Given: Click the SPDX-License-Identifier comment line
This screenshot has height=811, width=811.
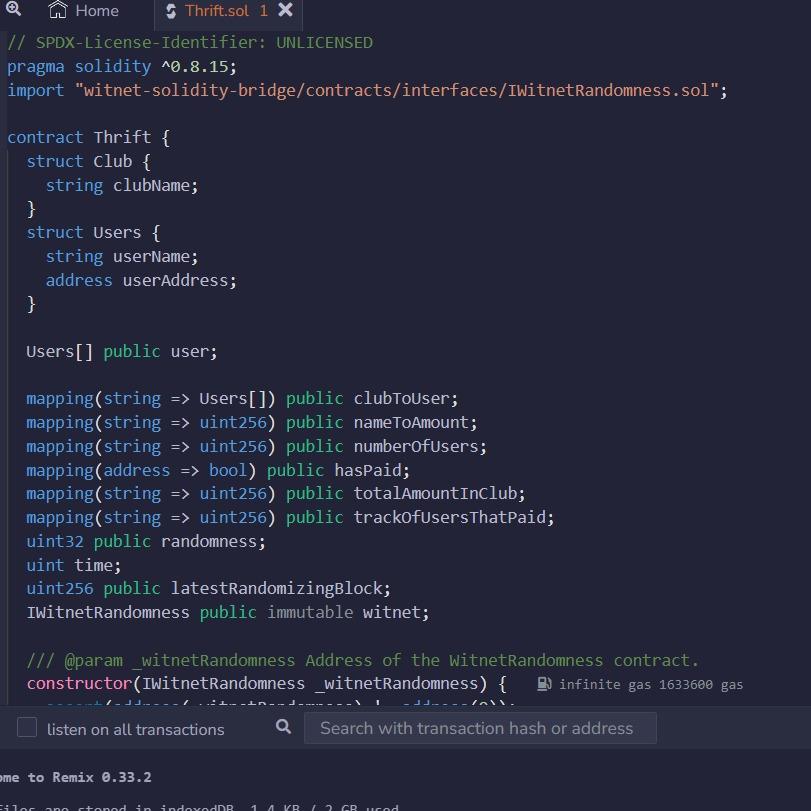Looking at the screenshot, I should [x=190, y=42].
